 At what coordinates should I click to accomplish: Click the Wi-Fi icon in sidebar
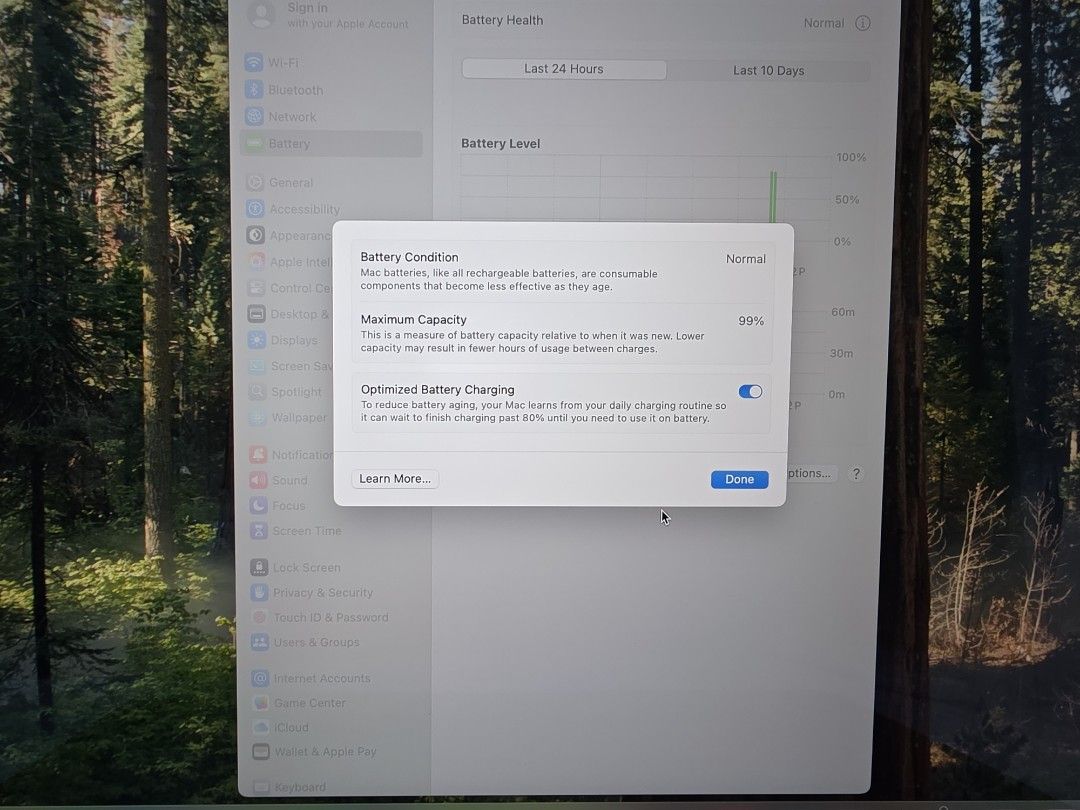253,63
